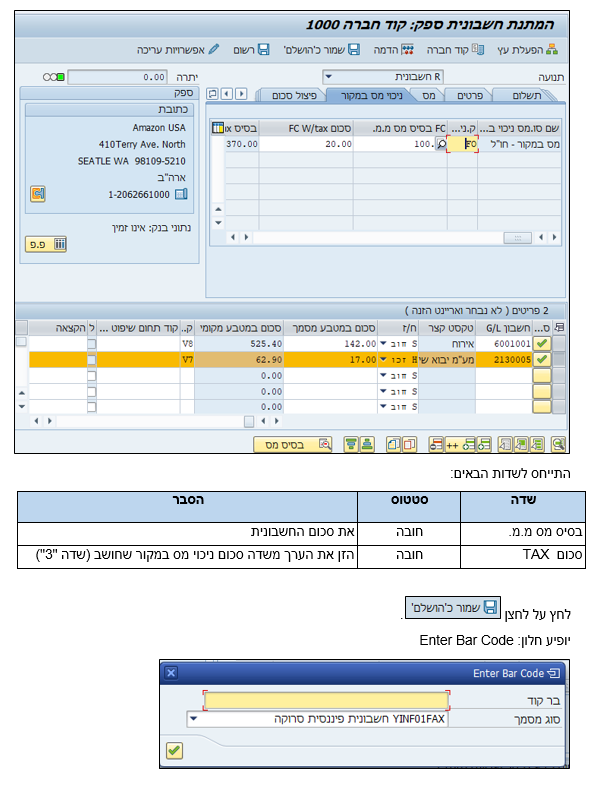Image resolution: width=601 pixels, height=788 pixels.
Task: Click the empty status button in the third item row
Action: click(542, 375)
